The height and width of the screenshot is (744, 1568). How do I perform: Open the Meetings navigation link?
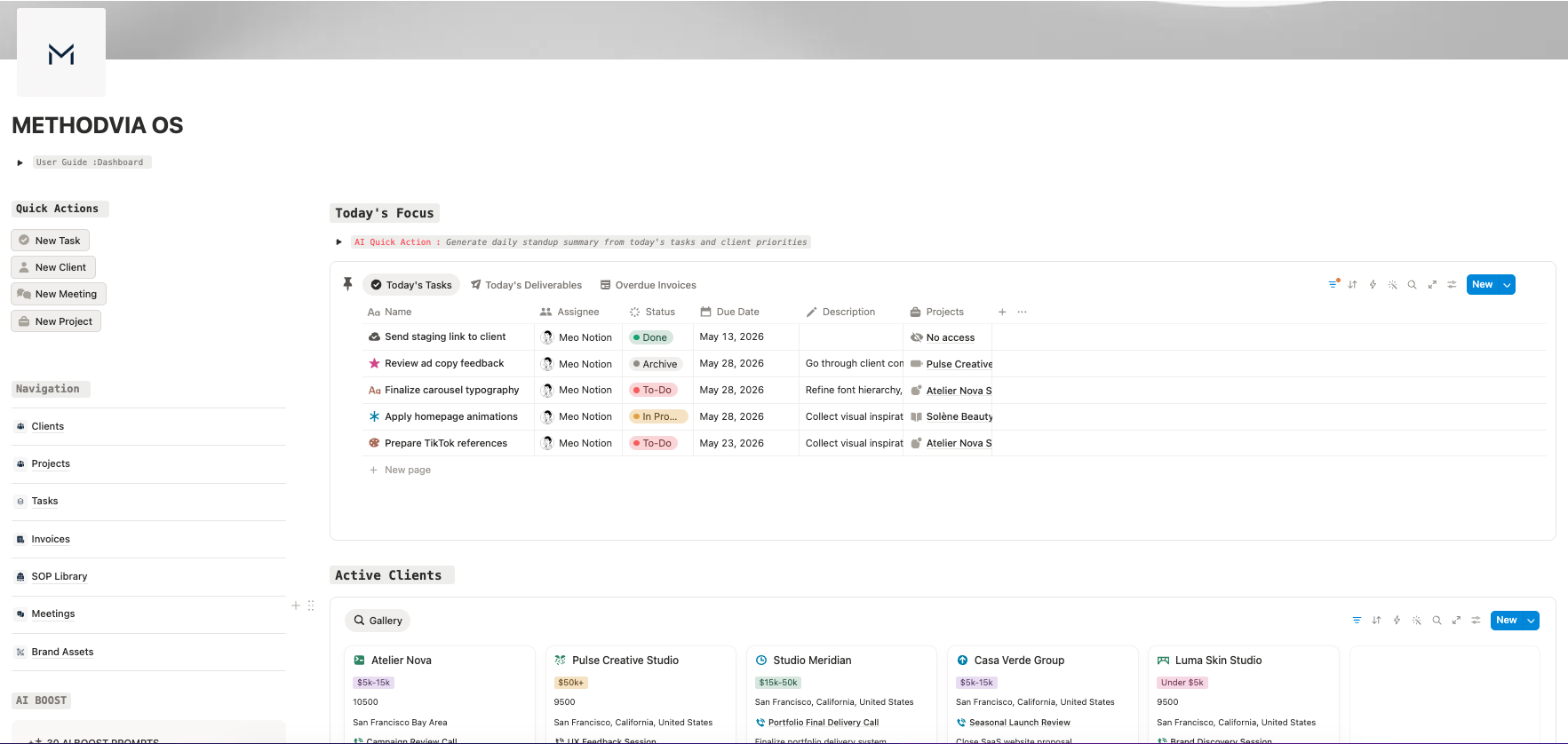coord(53,613)
